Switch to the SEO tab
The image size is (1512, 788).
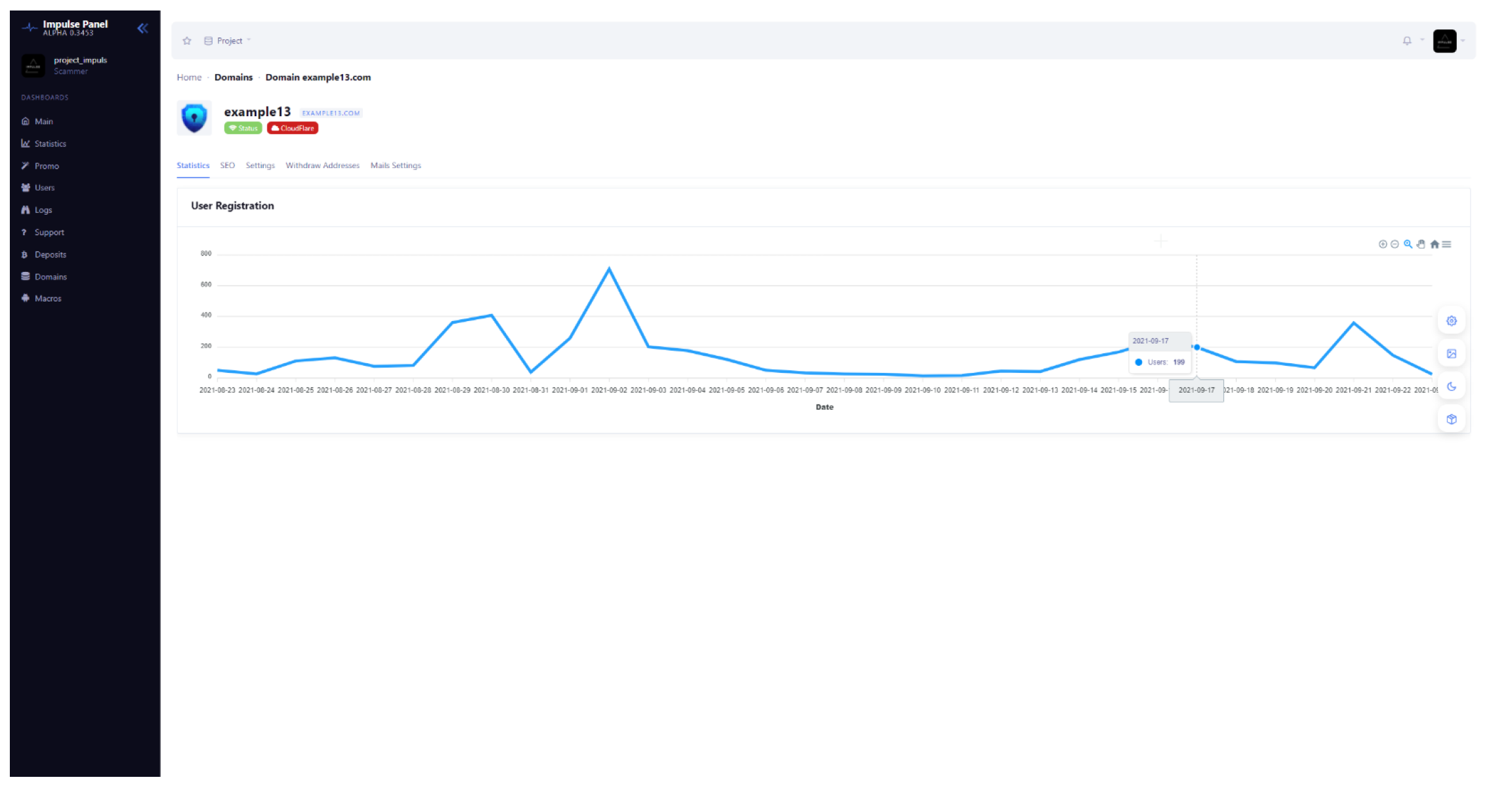(227, 165)
